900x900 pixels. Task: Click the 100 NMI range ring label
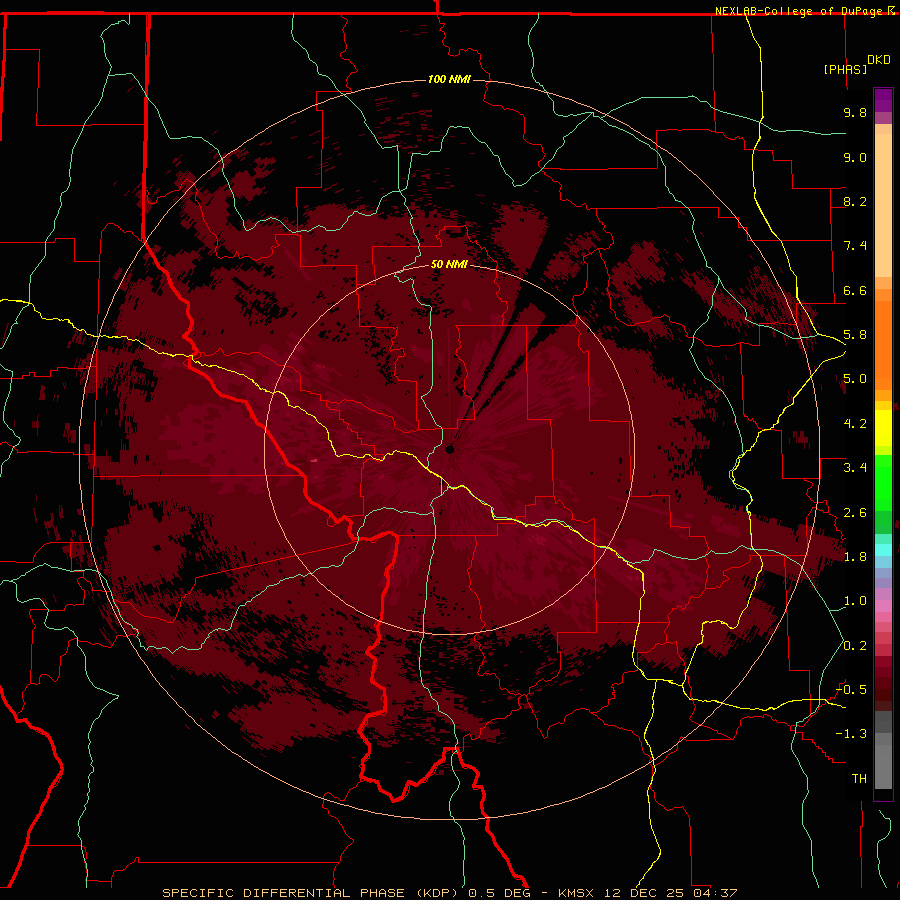click(449, 79)
